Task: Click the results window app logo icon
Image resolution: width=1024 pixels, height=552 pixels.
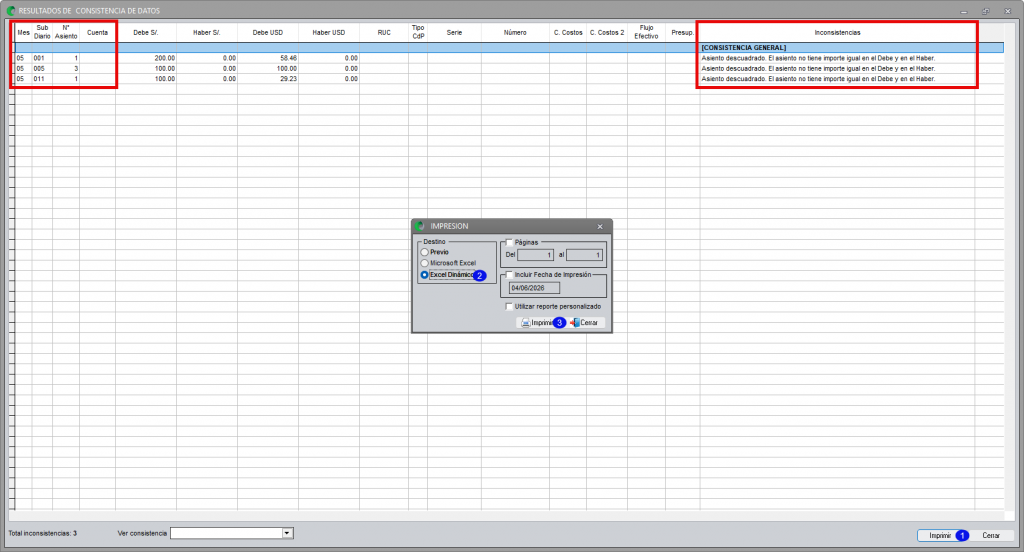Action: tap(10, 10)
